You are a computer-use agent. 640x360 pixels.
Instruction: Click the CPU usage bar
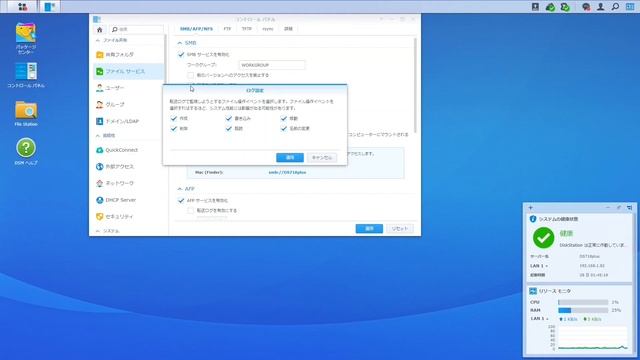click(583, 302)
